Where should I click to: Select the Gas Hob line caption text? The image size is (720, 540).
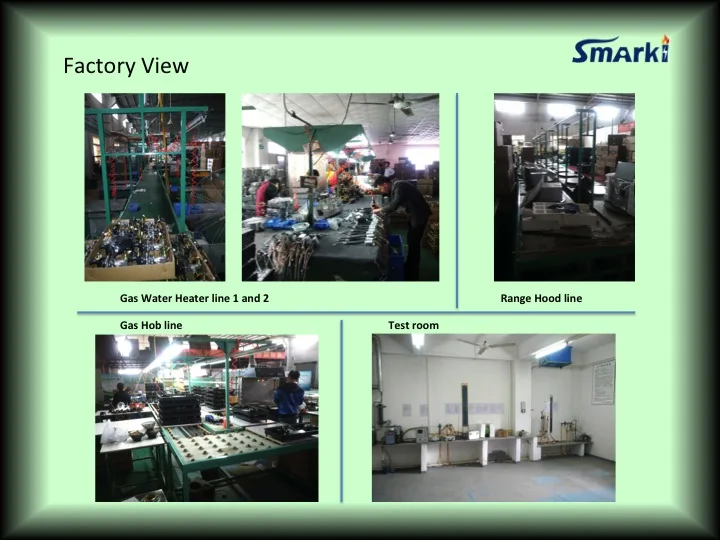pyautogui.click(x=151, y=325)
